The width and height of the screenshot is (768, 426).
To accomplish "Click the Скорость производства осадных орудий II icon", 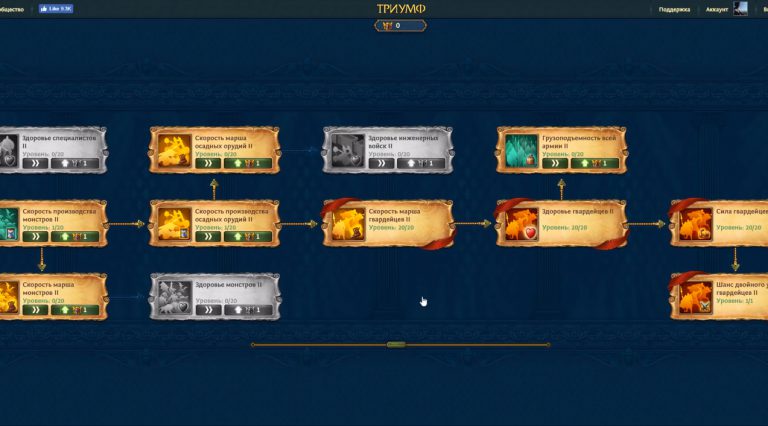I will point(174,224).
